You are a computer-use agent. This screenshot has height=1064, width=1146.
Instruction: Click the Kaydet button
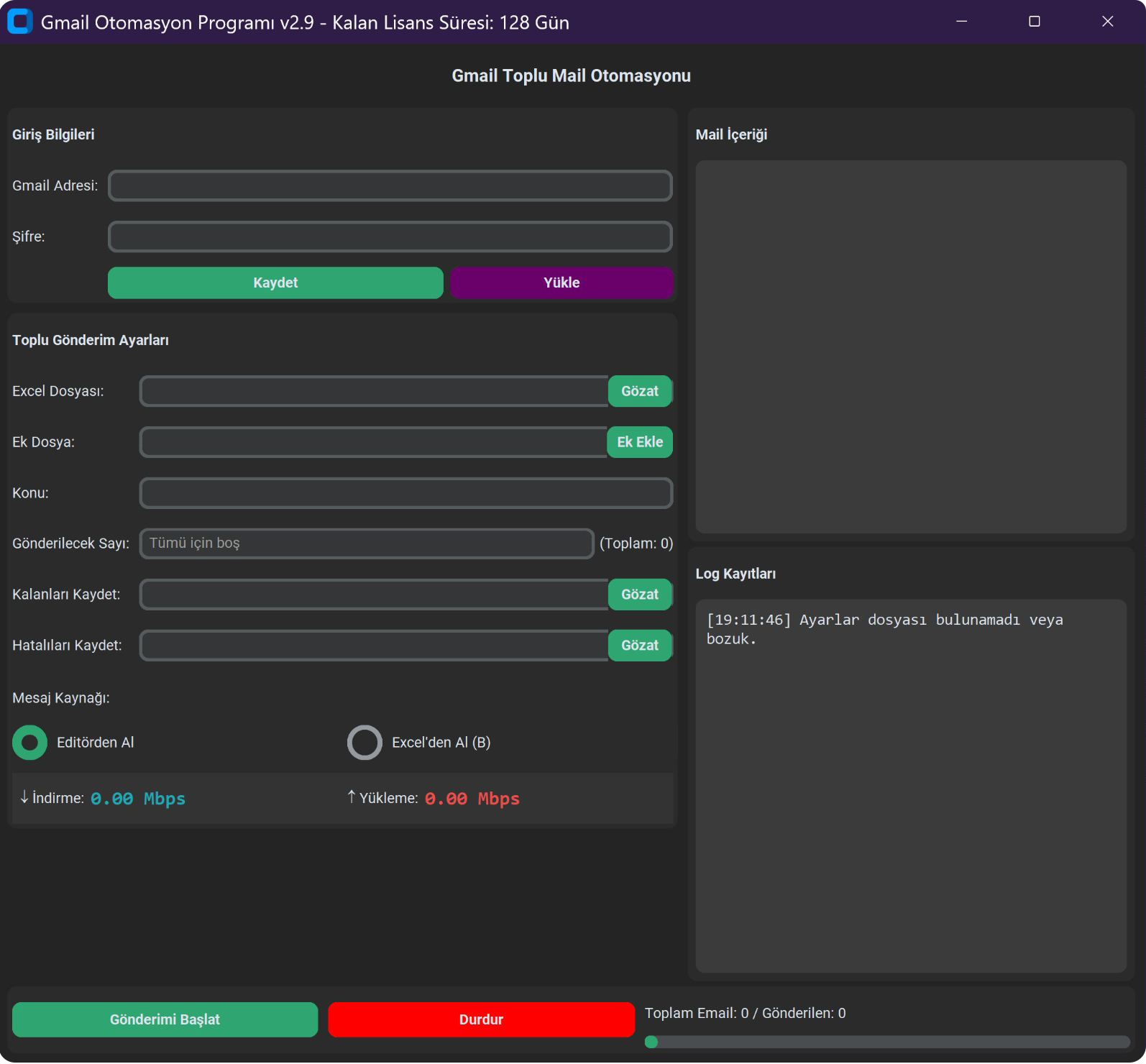(275, 283)
